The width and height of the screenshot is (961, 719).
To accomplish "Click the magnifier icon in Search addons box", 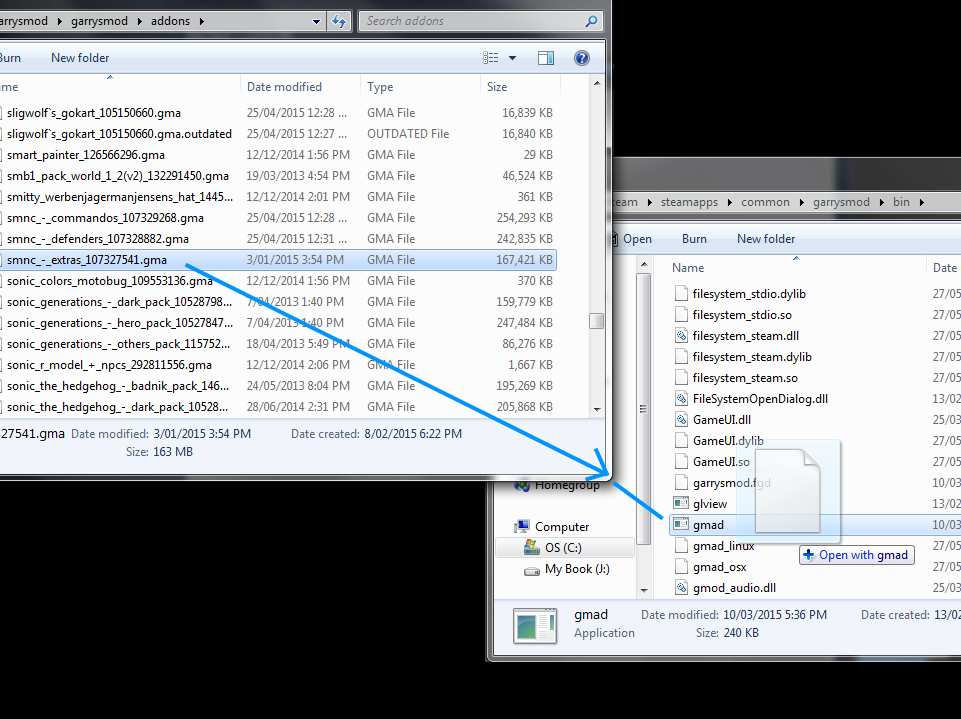I will (x=591, y=21).
